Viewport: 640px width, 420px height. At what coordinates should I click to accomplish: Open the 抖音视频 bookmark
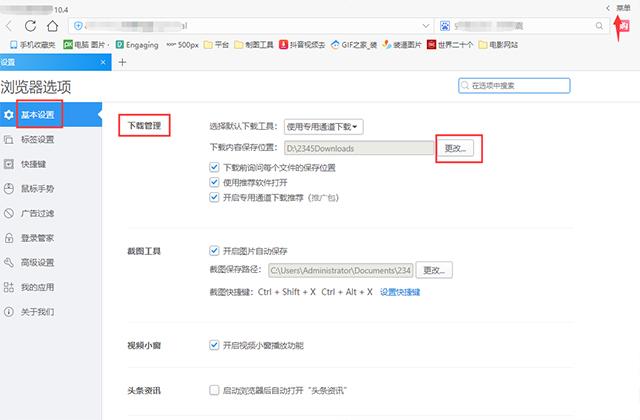[302, 45]
